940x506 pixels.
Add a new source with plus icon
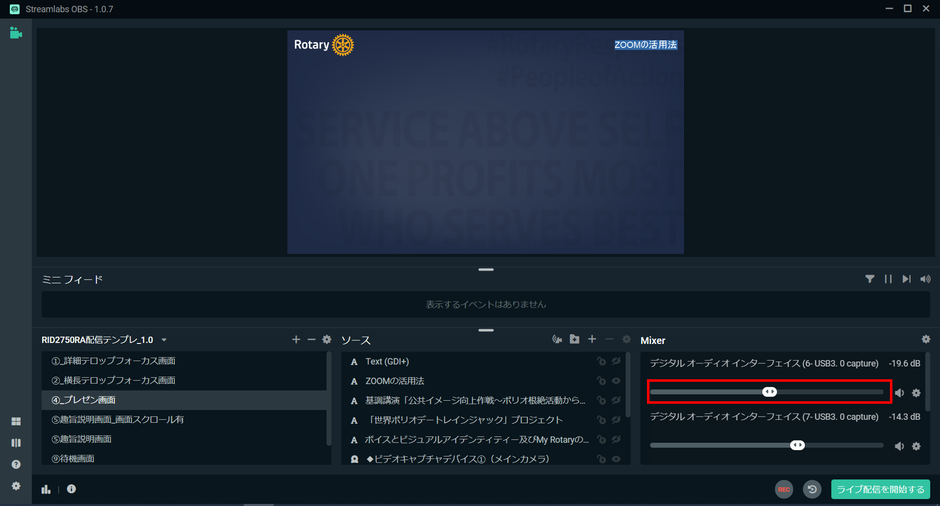point(592,339)
